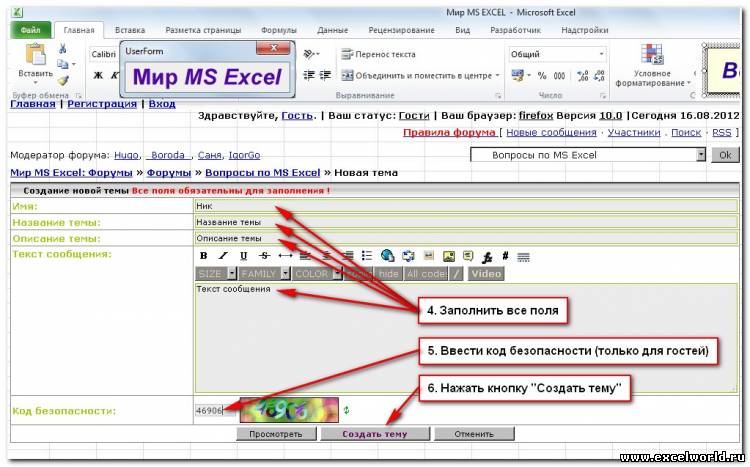750x467 pixels.
Task: Switch to the Вставка tab
Action: click(130, 30)
